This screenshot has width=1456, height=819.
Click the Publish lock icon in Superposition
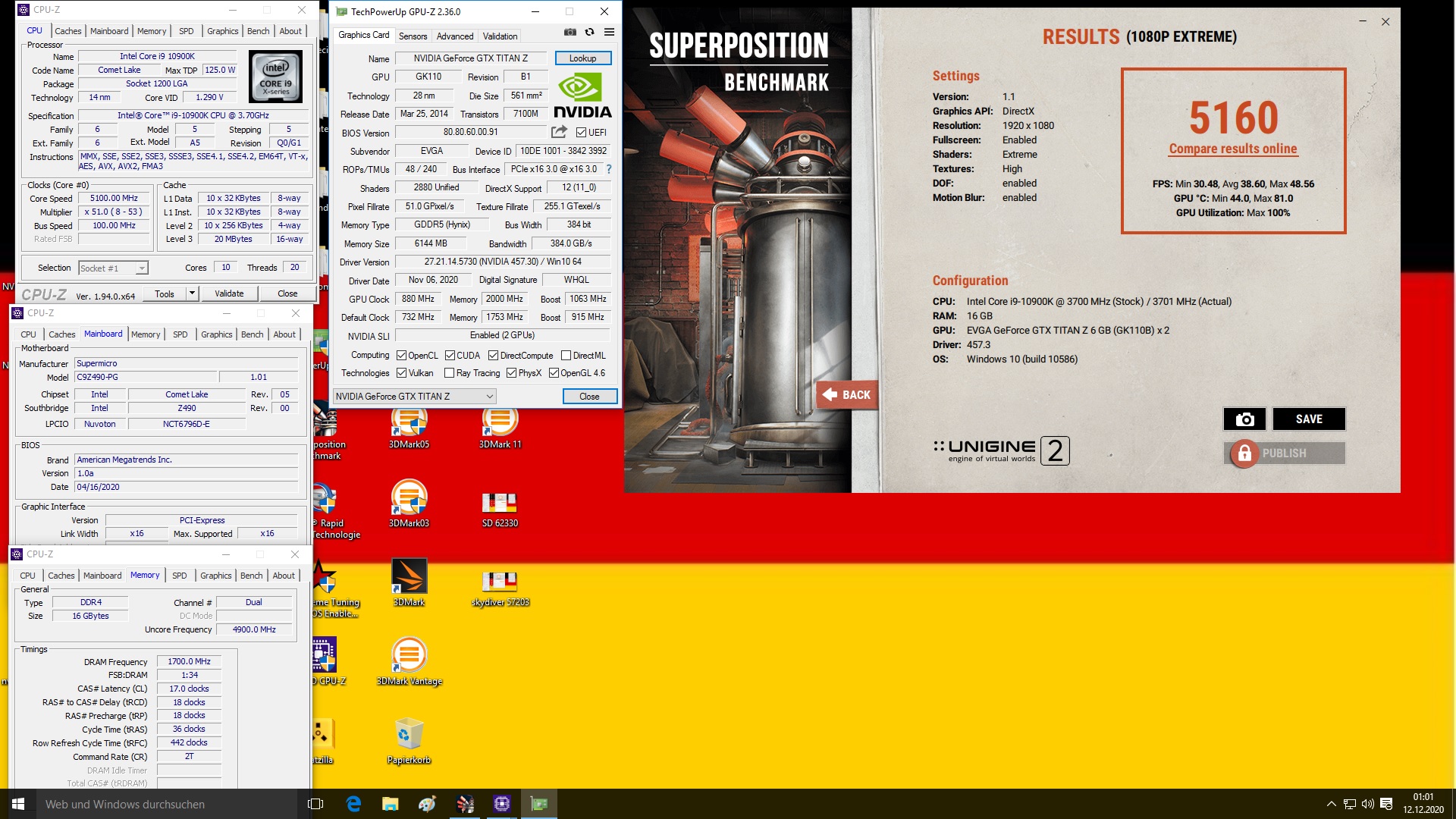[x=1244, y=453]
